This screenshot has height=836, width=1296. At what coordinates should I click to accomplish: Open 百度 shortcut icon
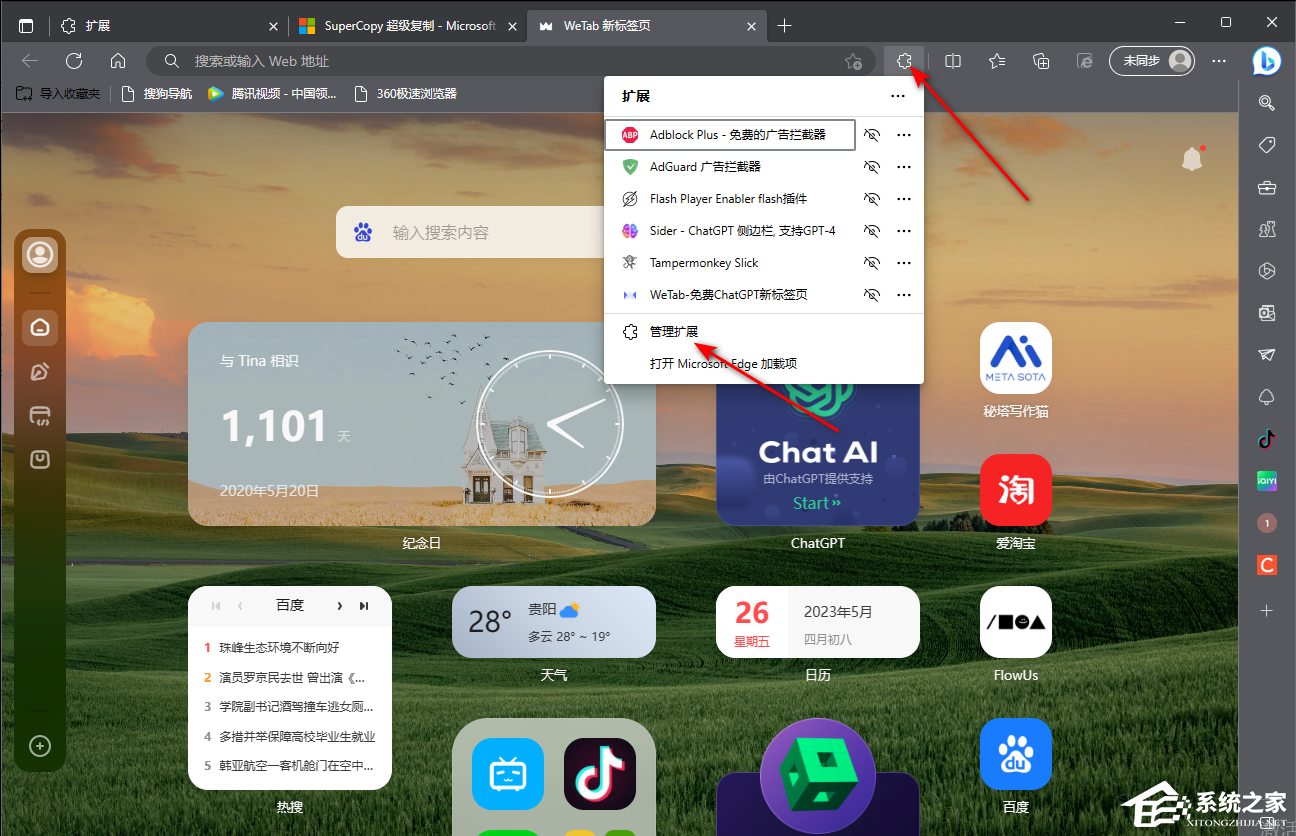1016,754
